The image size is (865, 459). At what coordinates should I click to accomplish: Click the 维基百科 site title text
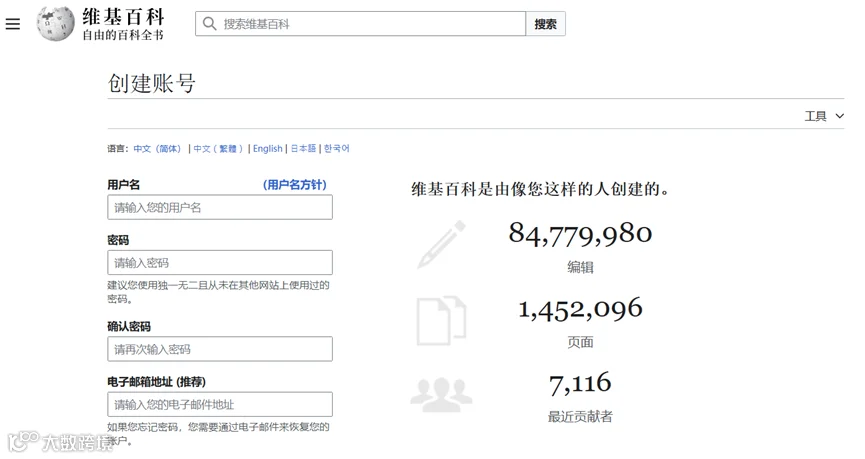[x=124, y=17]
